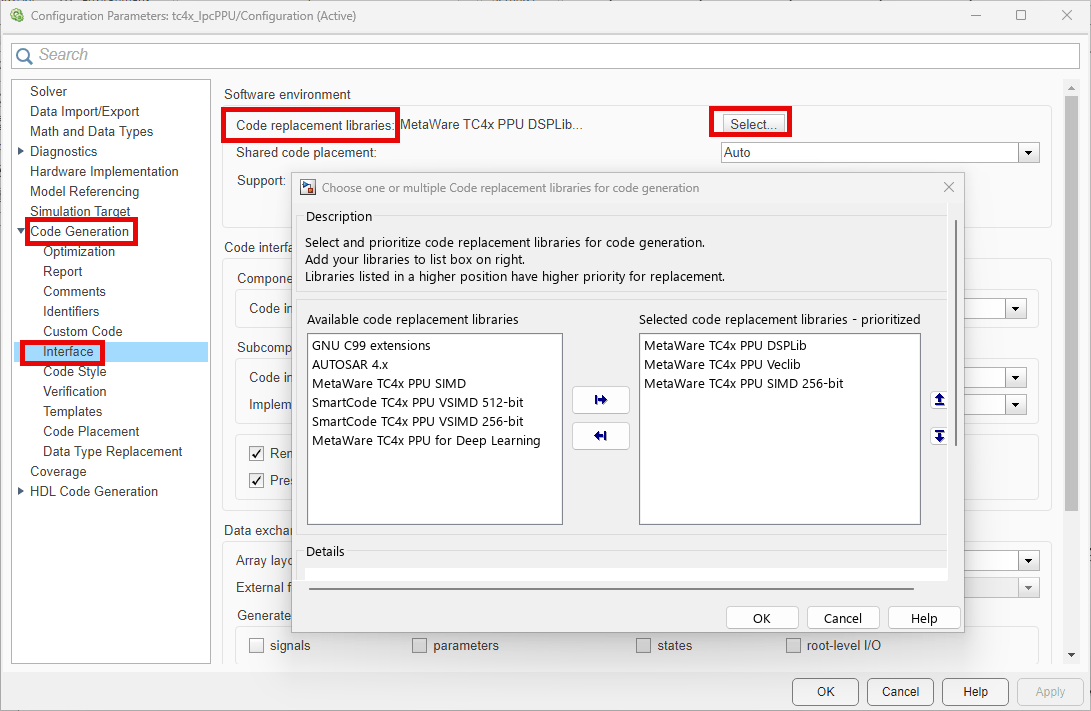
Task: Toggle the root-level I/O checkbox
Action: pos(794,645)
